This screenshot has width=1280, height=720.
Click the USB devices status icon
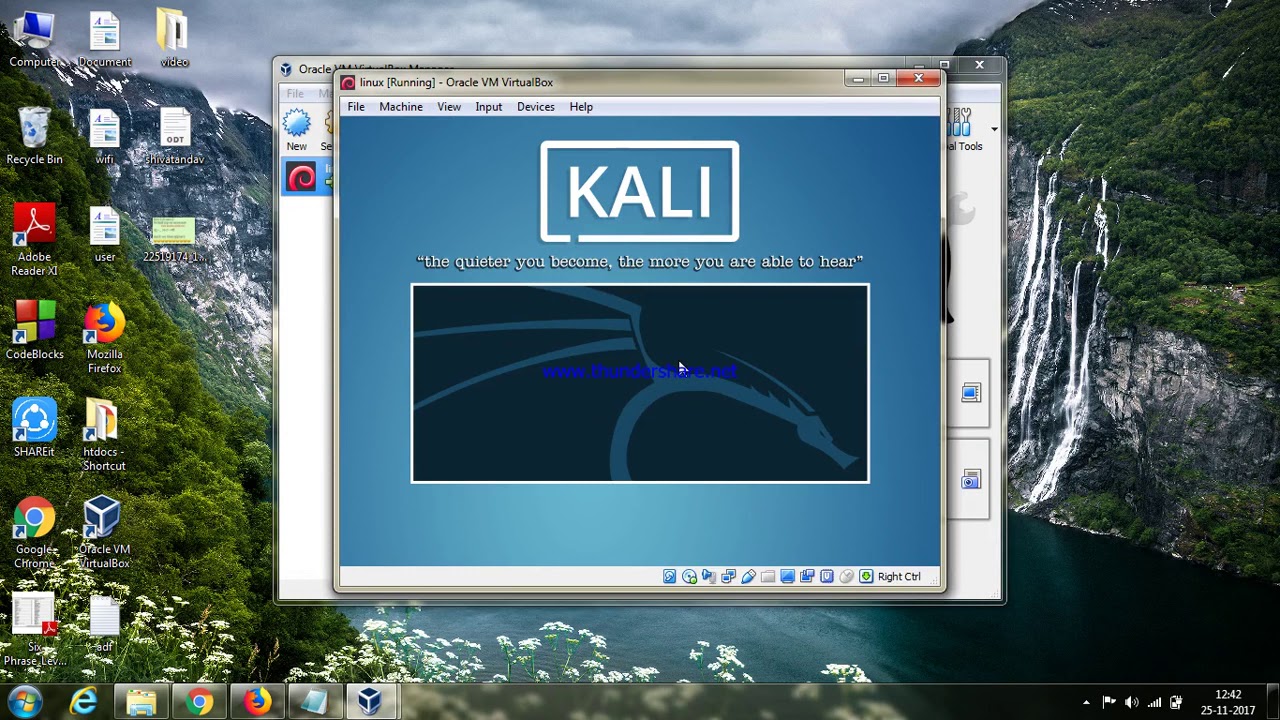pyautogui.click(x=748, y=576)
